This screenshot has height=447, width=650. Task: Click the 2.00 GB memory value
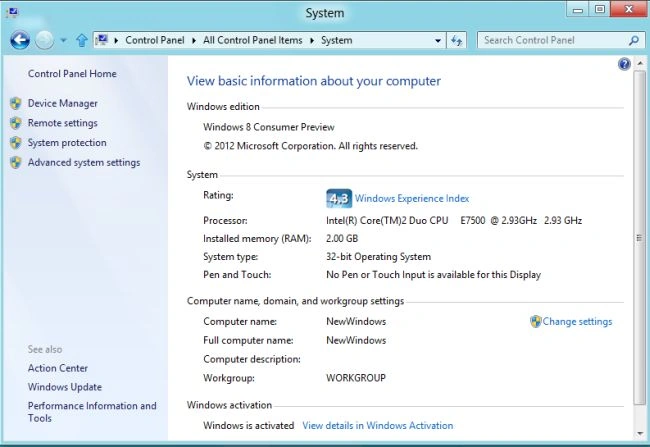coord(342,239)
